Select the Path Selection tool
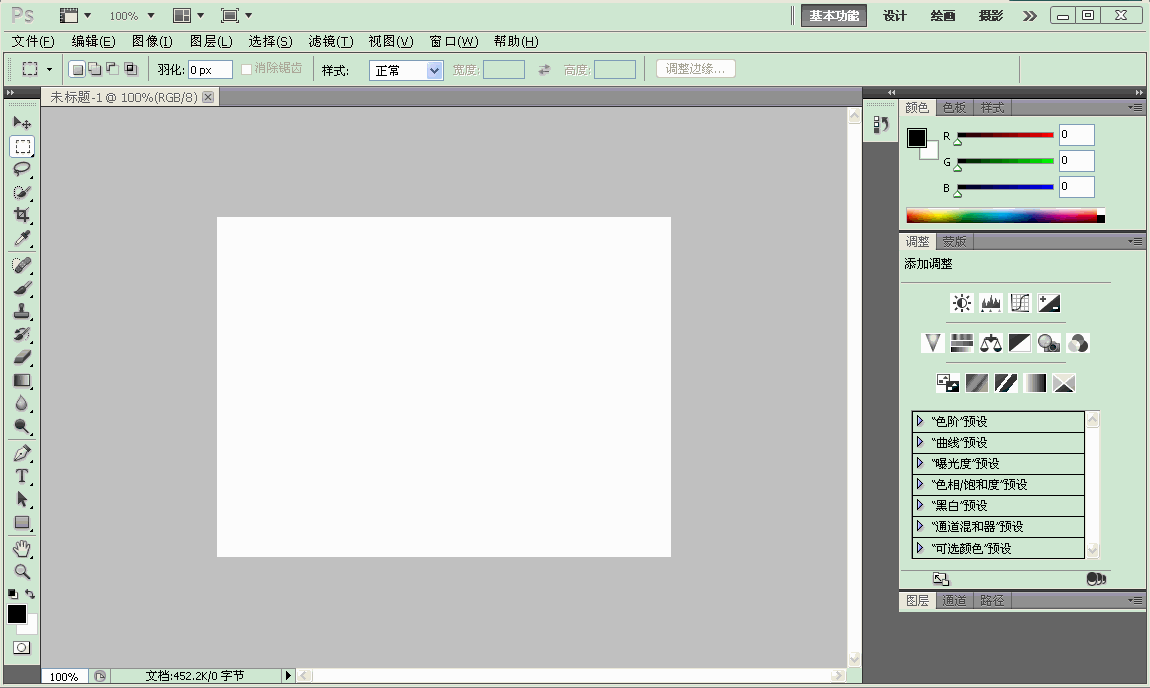Image resolution: width=1150 pixels, height=688 pixels. (22, 499)
